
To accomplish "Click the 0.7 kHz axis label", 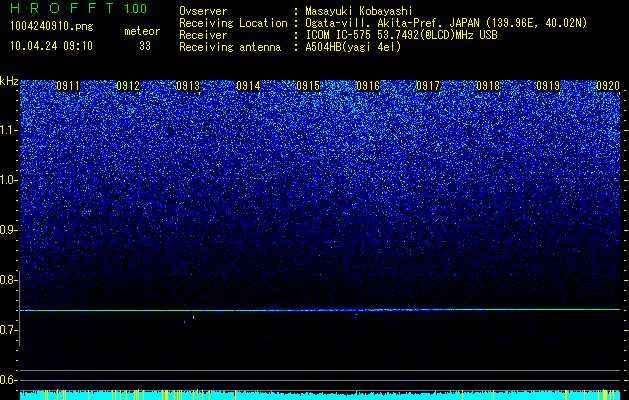I will (x=9, y=330).
